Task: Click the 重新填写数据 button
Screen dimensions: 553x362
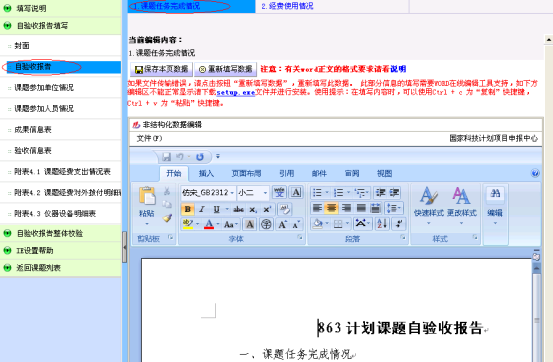Action: point(225,69)
